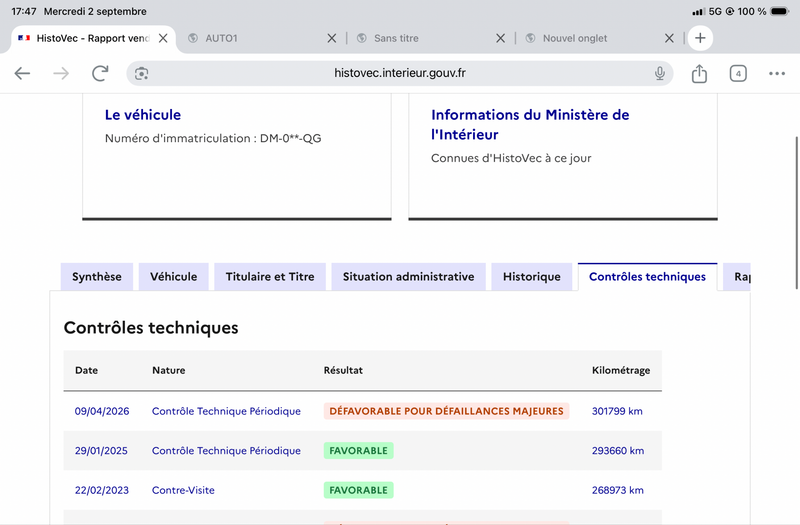Show the open tabs counter icon

click(738, 73)
